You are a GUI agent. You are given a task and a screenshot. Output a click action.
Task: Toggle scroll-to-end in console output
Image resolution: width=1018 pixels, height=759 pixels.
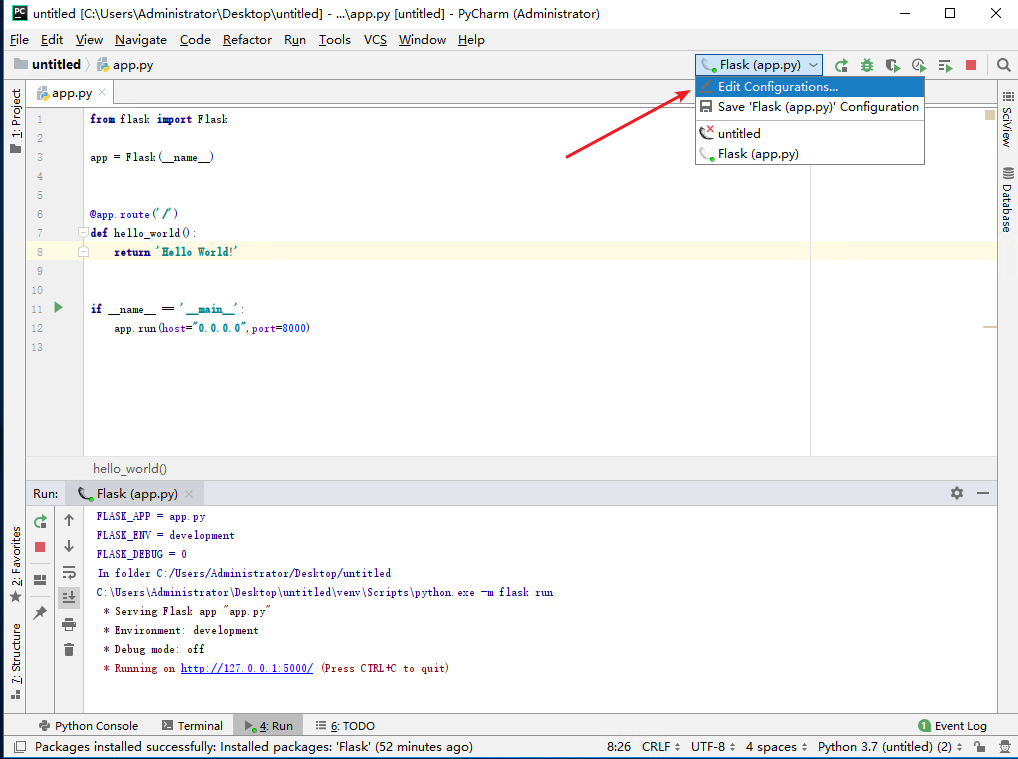pos(68,597)
